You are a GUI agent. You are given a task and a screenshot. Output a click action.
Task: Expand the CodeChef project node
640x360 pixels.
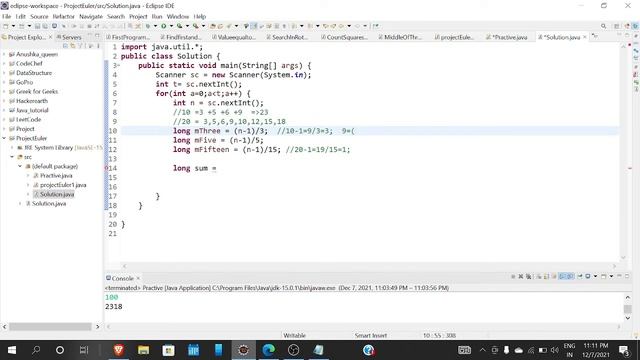4,63
